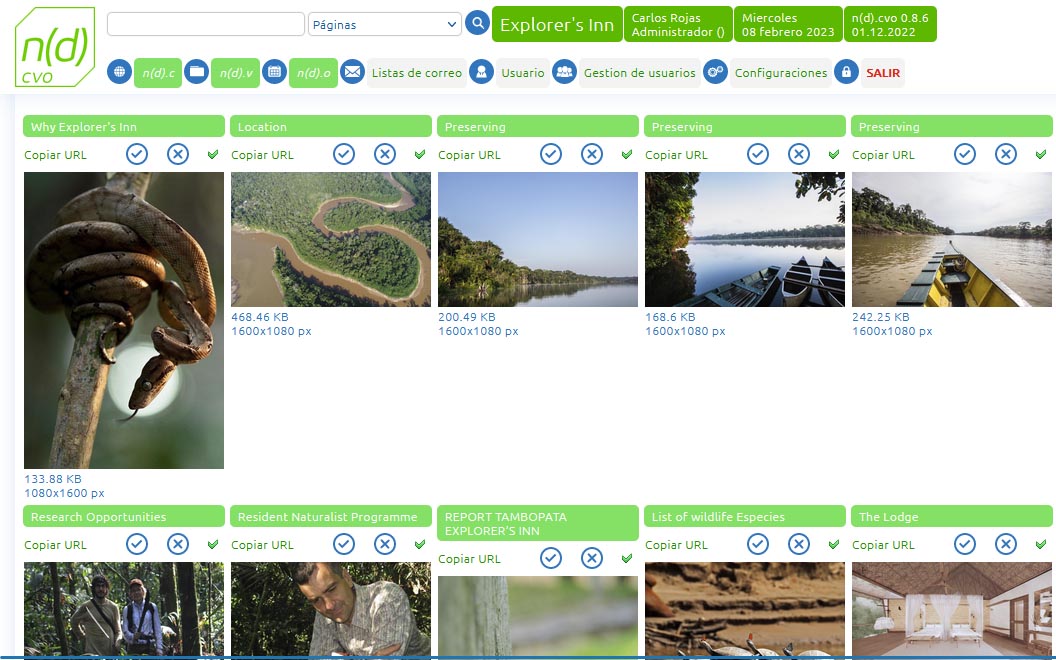Click the green checkmark on List of wildlife Especies card
Image resolution: width=1056 pixels, height=660 pixels.
(834, 544)
